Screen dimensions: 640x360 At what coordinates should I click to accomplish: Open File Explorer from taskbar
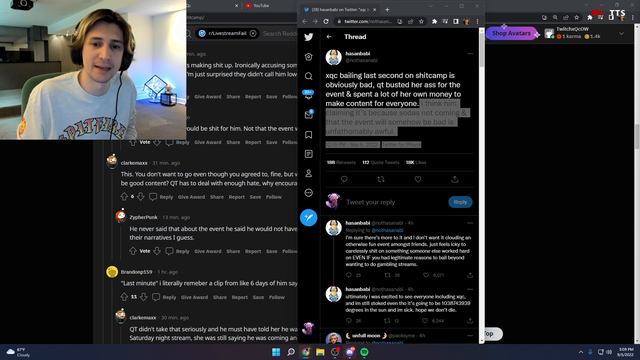point(320,352)
